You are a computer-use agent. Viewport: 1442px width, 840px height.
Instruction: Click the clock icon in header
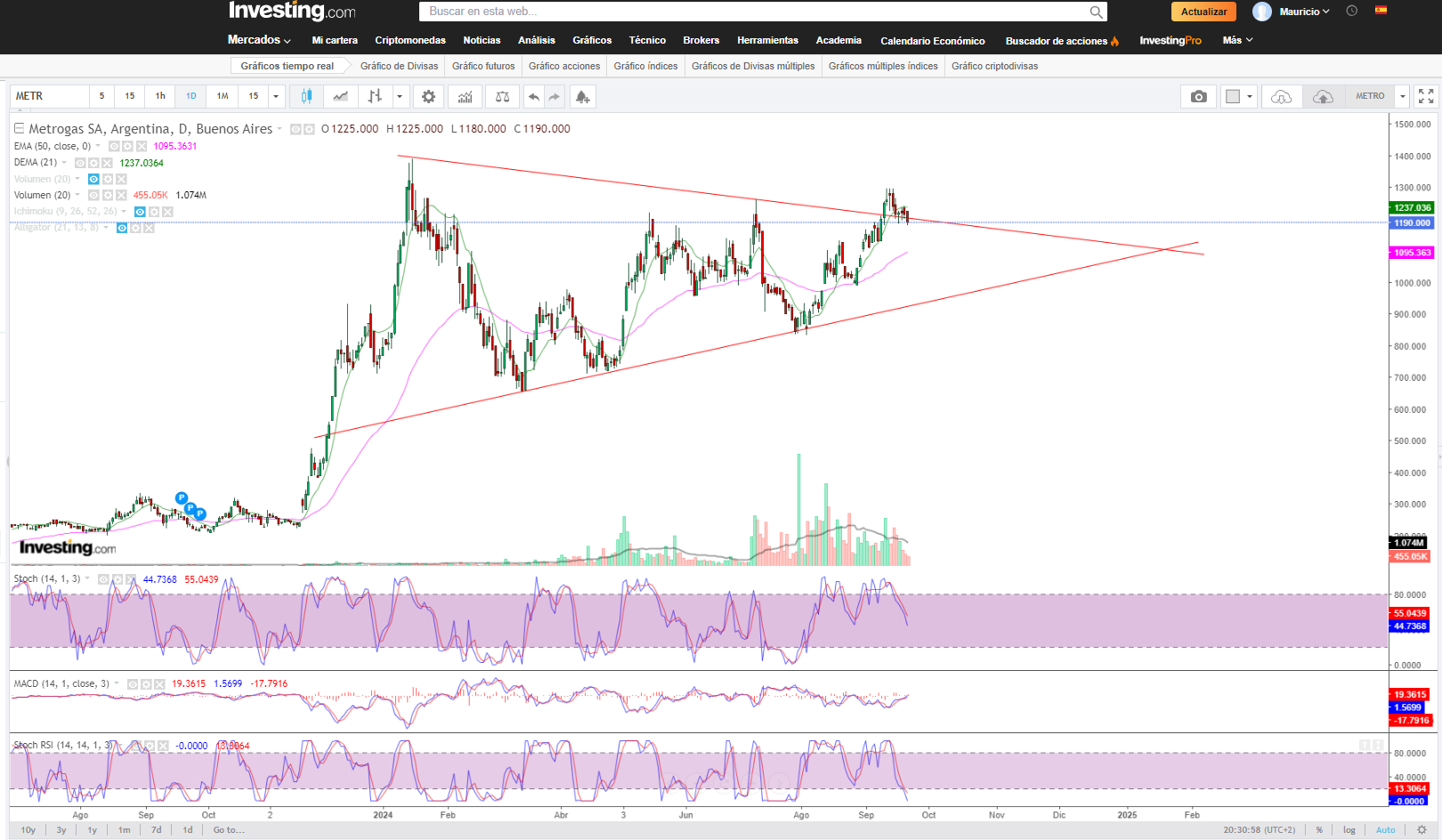[x=1351, y=11]
